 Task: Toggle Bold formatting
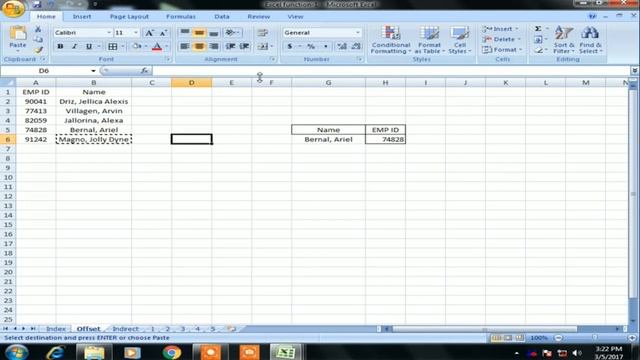60,47
